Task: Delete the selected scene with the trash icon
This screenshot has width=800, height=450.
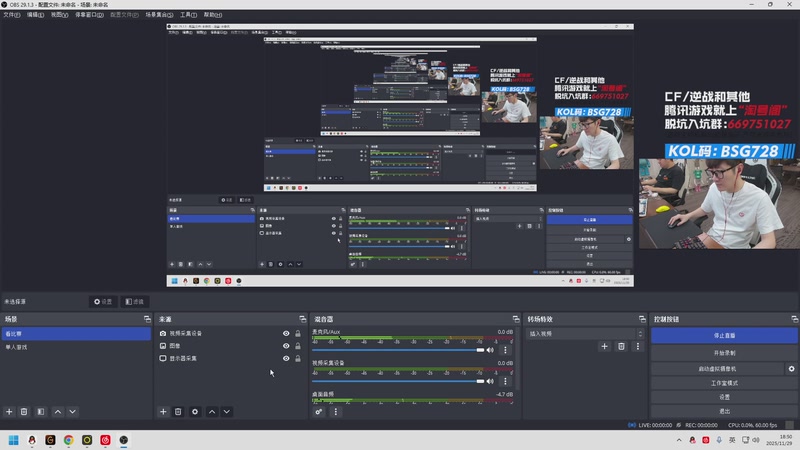Action: [x=24, y=411]
